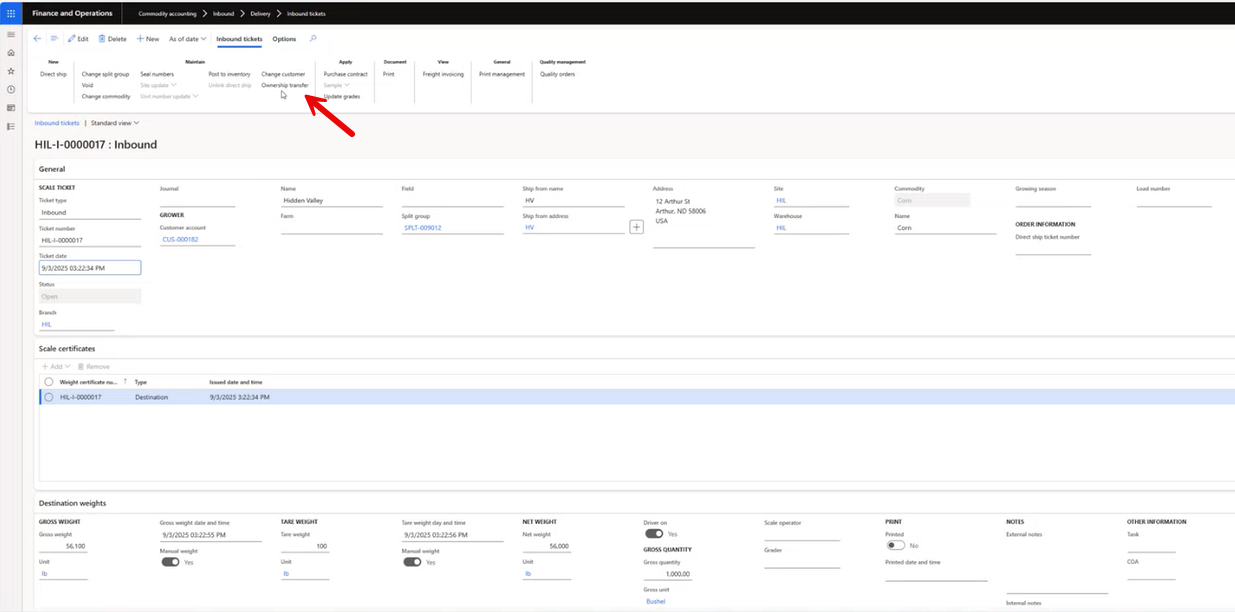Viewport: 1235px width, 612px height.
Task: Open the Standard view selector
Action: 115,123
